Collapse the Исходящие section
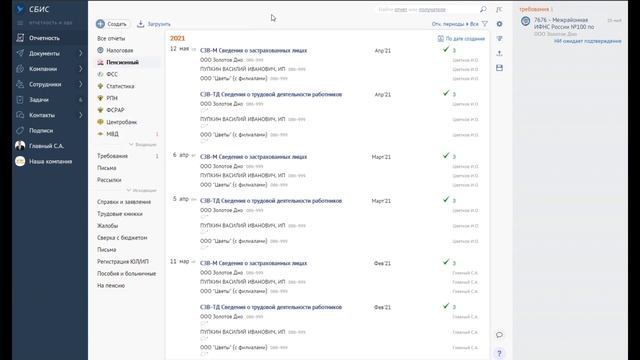Viewport: 640px width, 360px height. [x=141, y=190]
